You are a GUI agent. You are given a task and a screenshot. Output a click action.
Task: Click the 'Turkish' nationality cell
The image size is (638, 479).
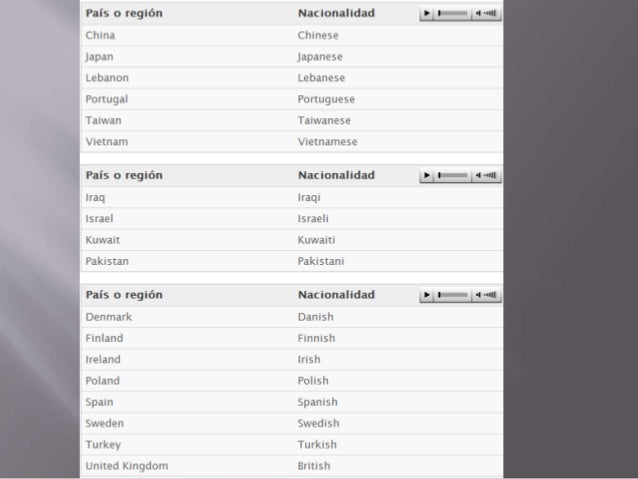317,445
